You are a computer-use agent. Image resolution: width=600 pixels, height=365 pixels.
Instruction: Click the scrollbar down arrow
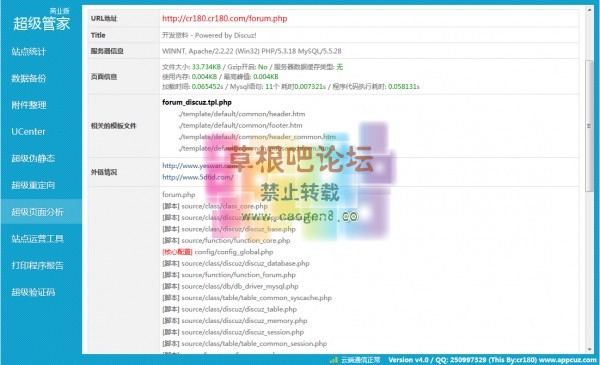[589, 349]
